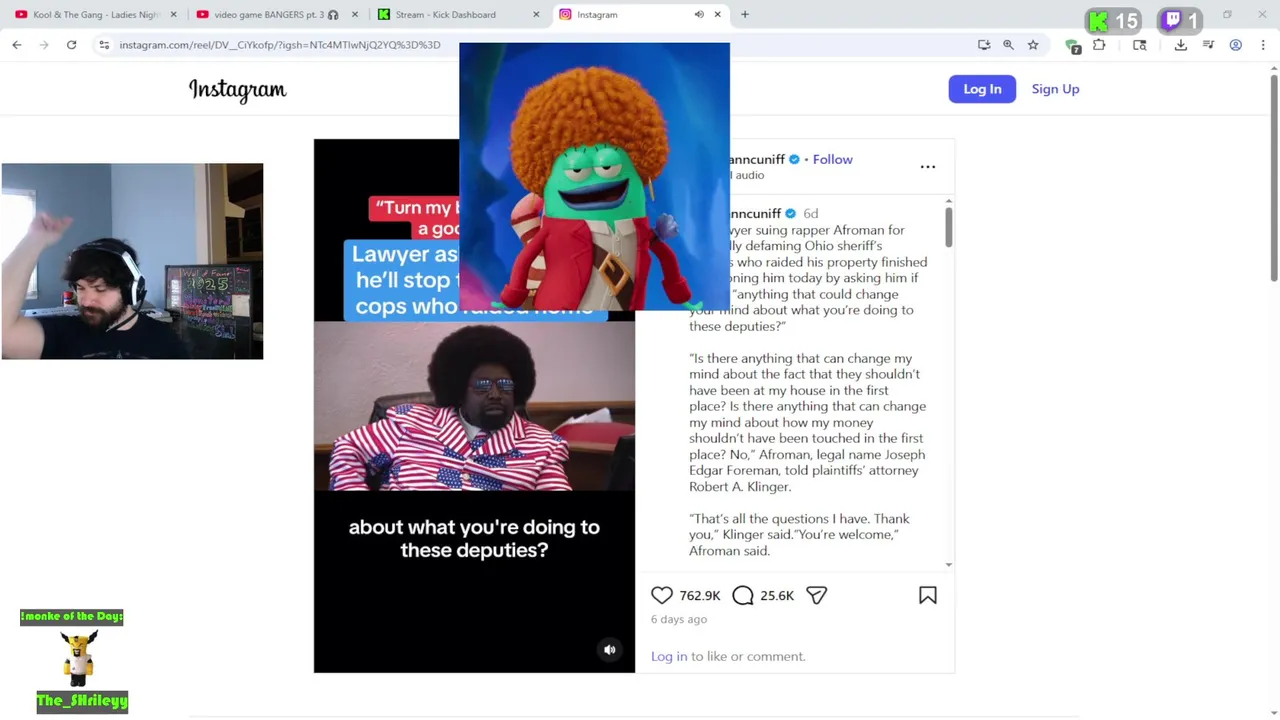Click the reel video of the man in the flag suit
Viewport: 1280px width, 720px height.
[474, 406]
